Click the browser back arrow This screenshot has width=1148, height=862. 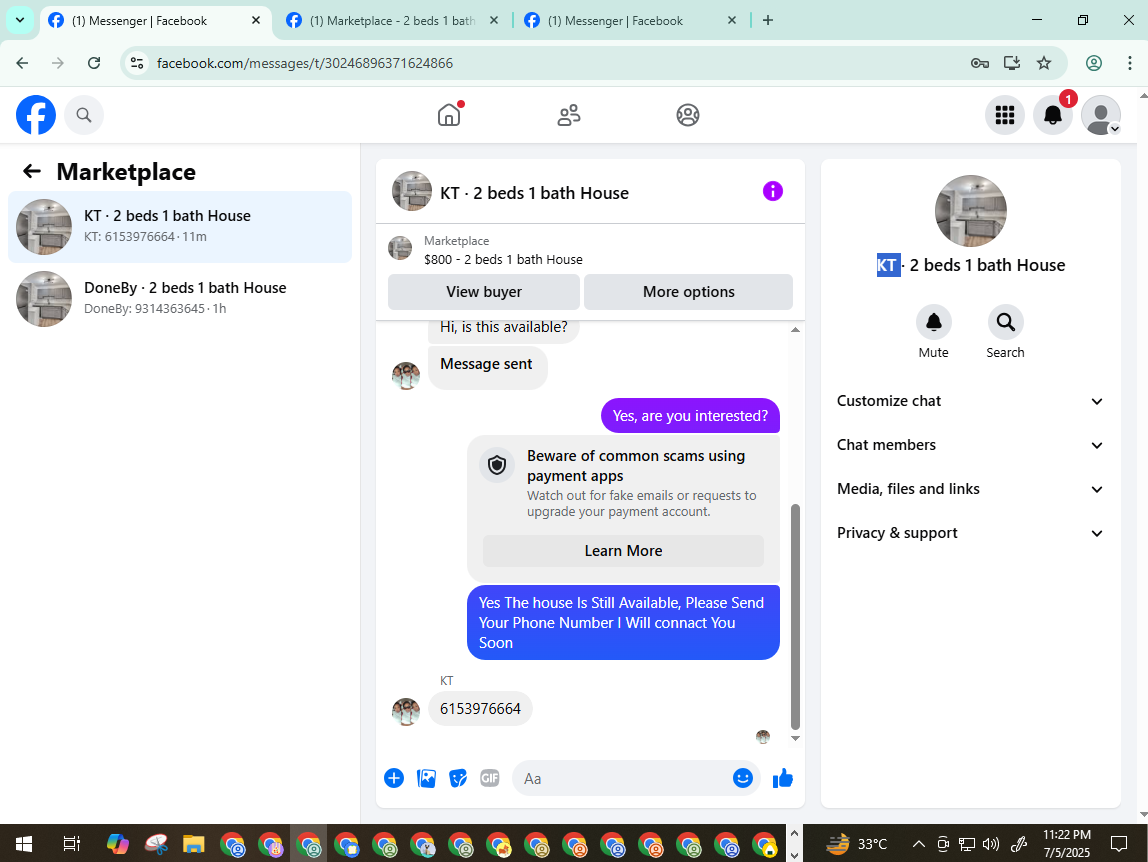point(22,63)
